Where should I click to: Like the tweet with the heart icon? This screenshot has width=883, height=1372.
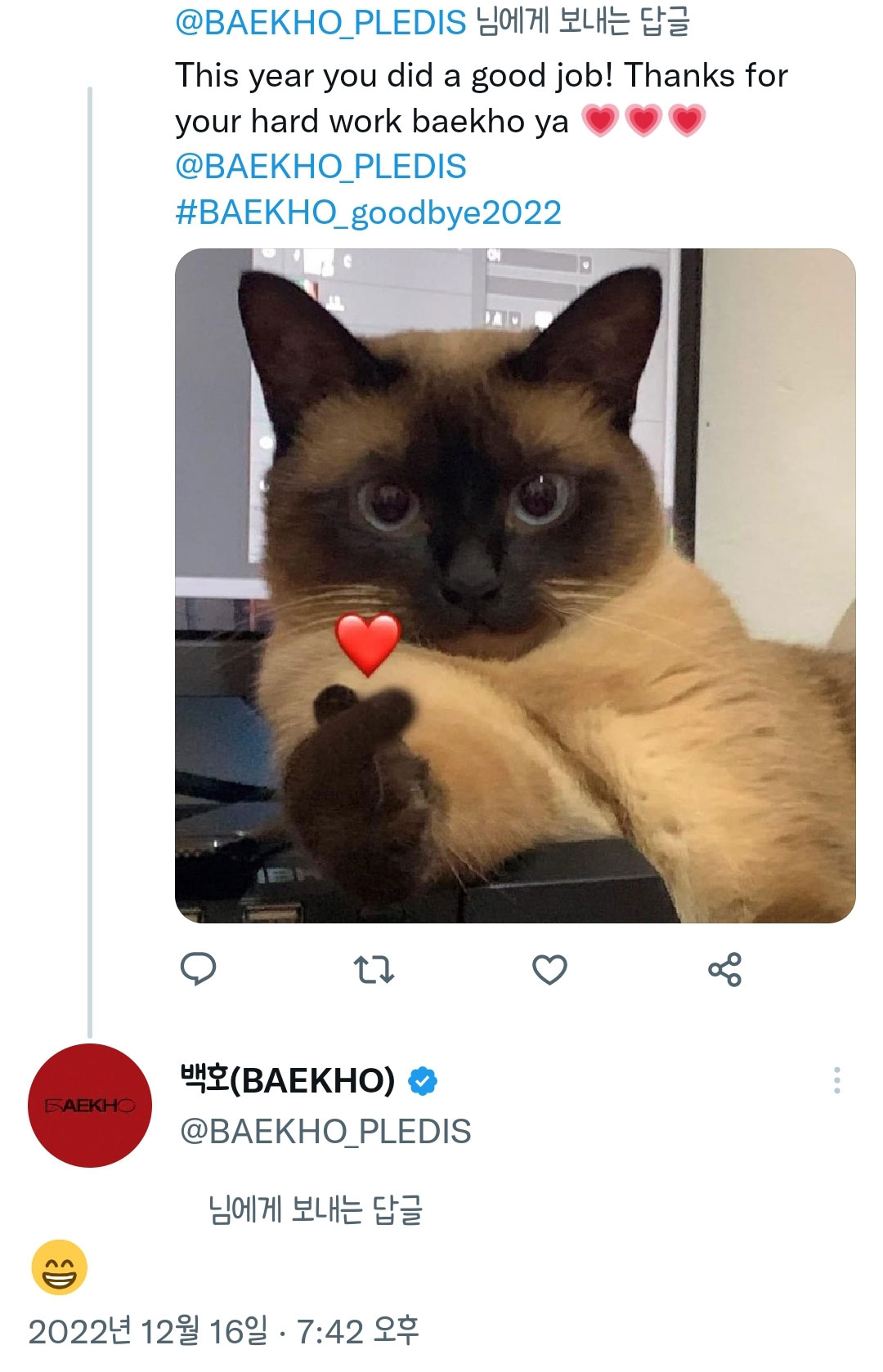pyautogui.click(x=549, y=970)
